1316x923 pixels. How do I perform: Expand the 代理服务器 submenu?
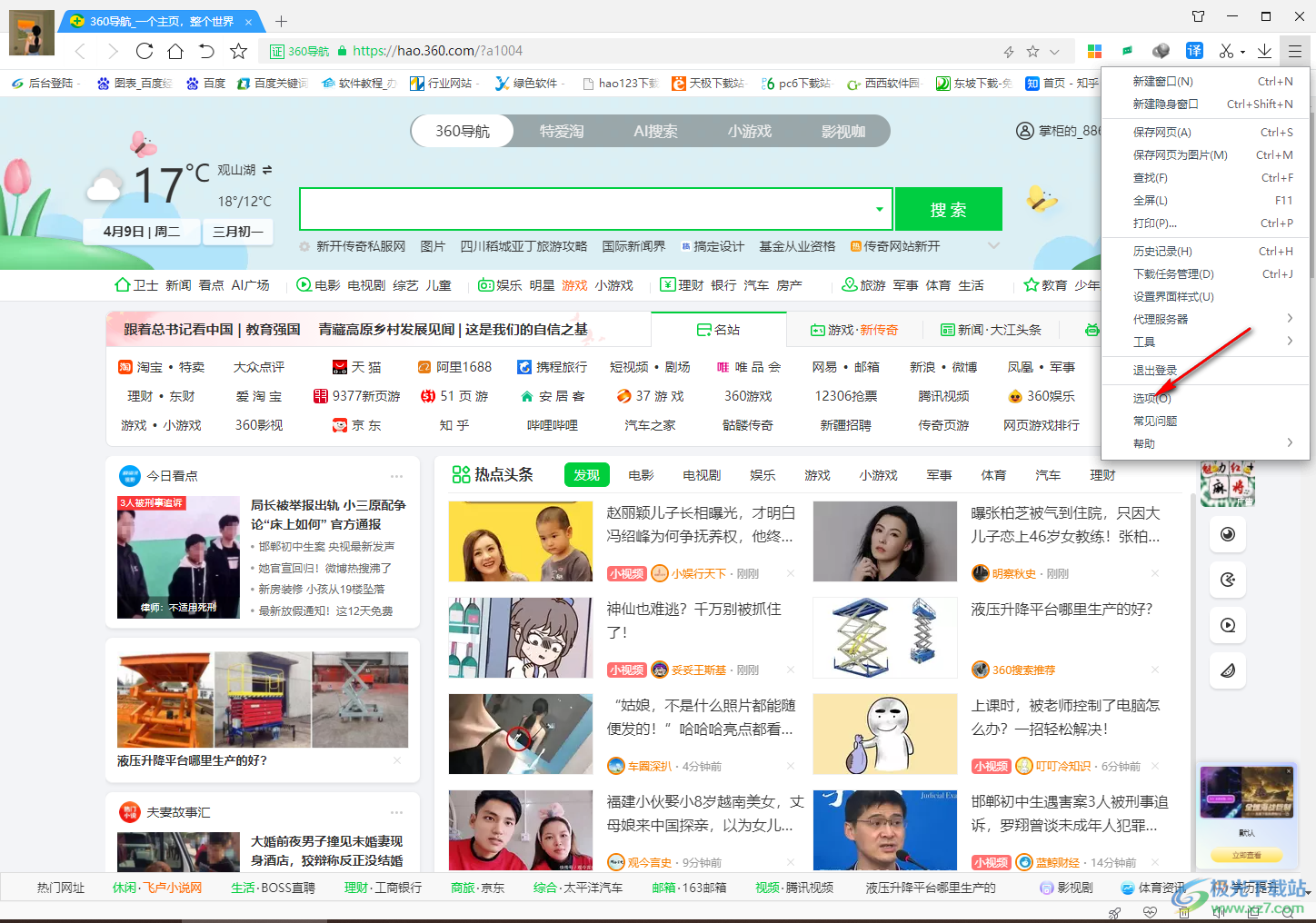(x=1290, y=318)
